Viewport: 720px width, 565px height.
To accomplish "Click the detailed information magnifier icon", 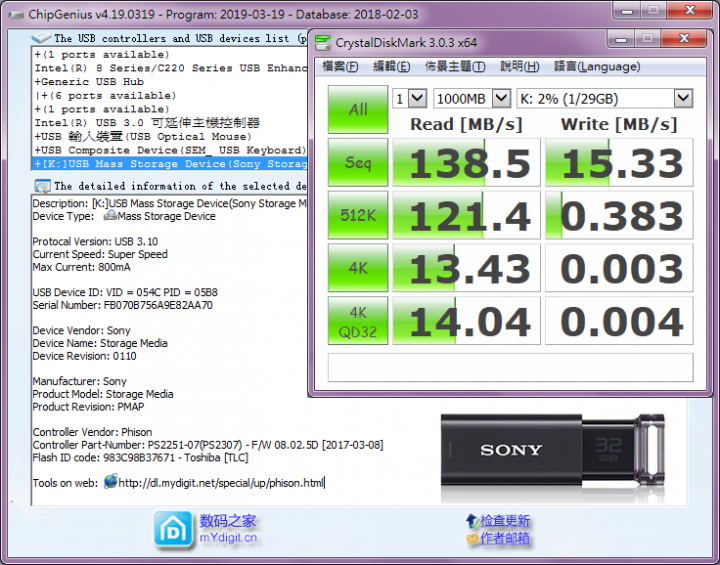I will (42, 186).
